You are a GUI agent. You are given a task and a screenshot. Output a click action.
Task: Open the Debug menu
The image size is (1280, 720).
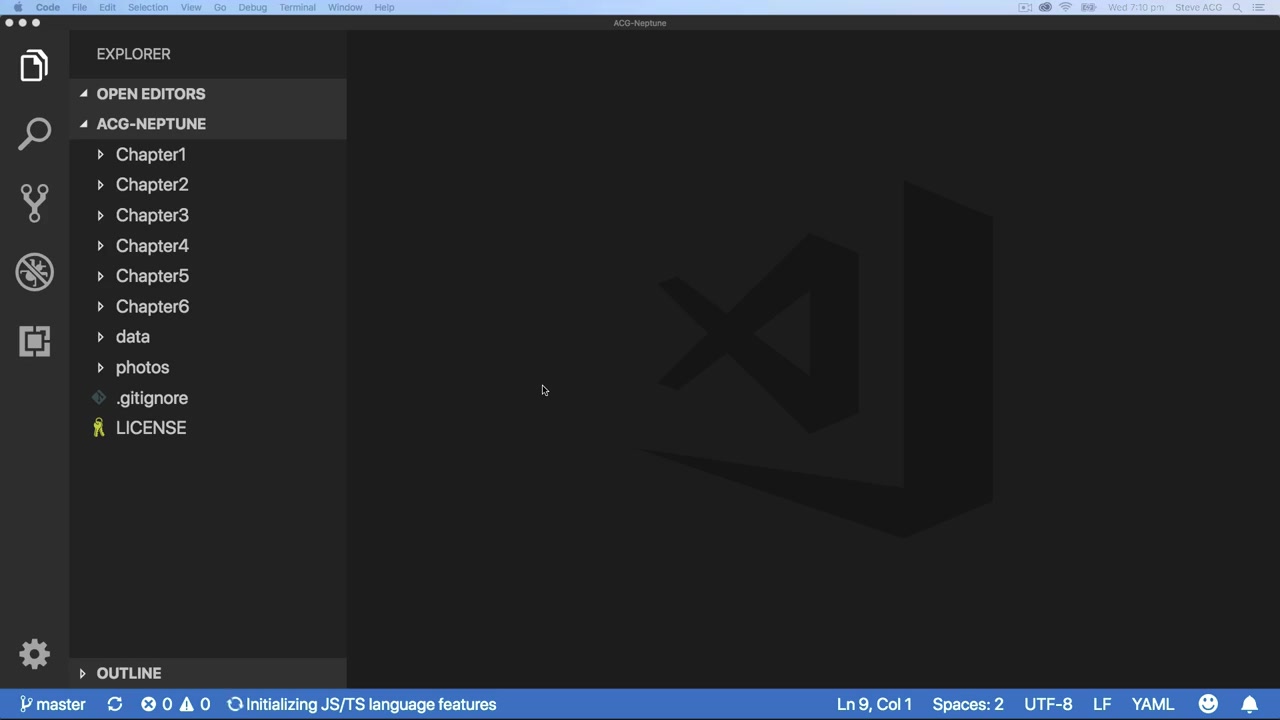(253, 7)
